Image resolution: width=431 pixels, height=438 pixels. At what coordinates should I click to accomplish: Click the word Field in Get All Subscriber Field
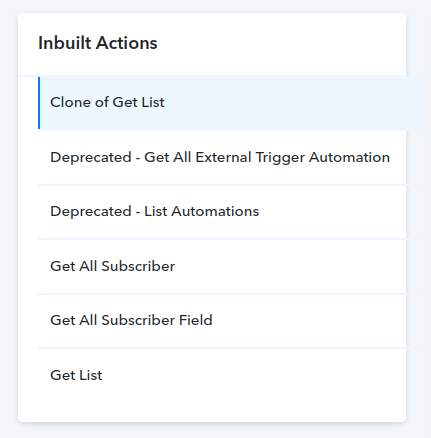tap(195, 320)
